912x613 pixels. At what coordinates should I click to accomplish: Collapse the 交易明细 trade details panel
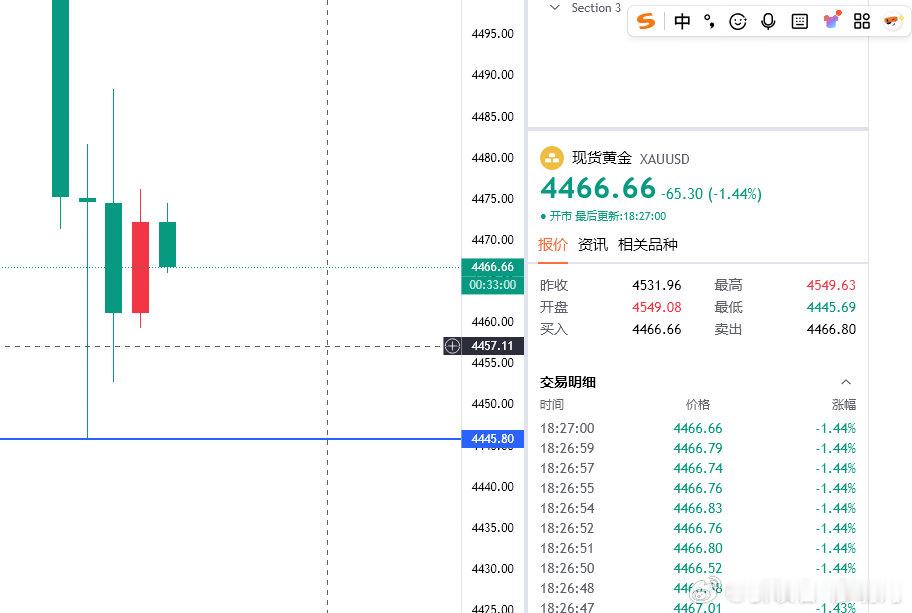(846, 381)
